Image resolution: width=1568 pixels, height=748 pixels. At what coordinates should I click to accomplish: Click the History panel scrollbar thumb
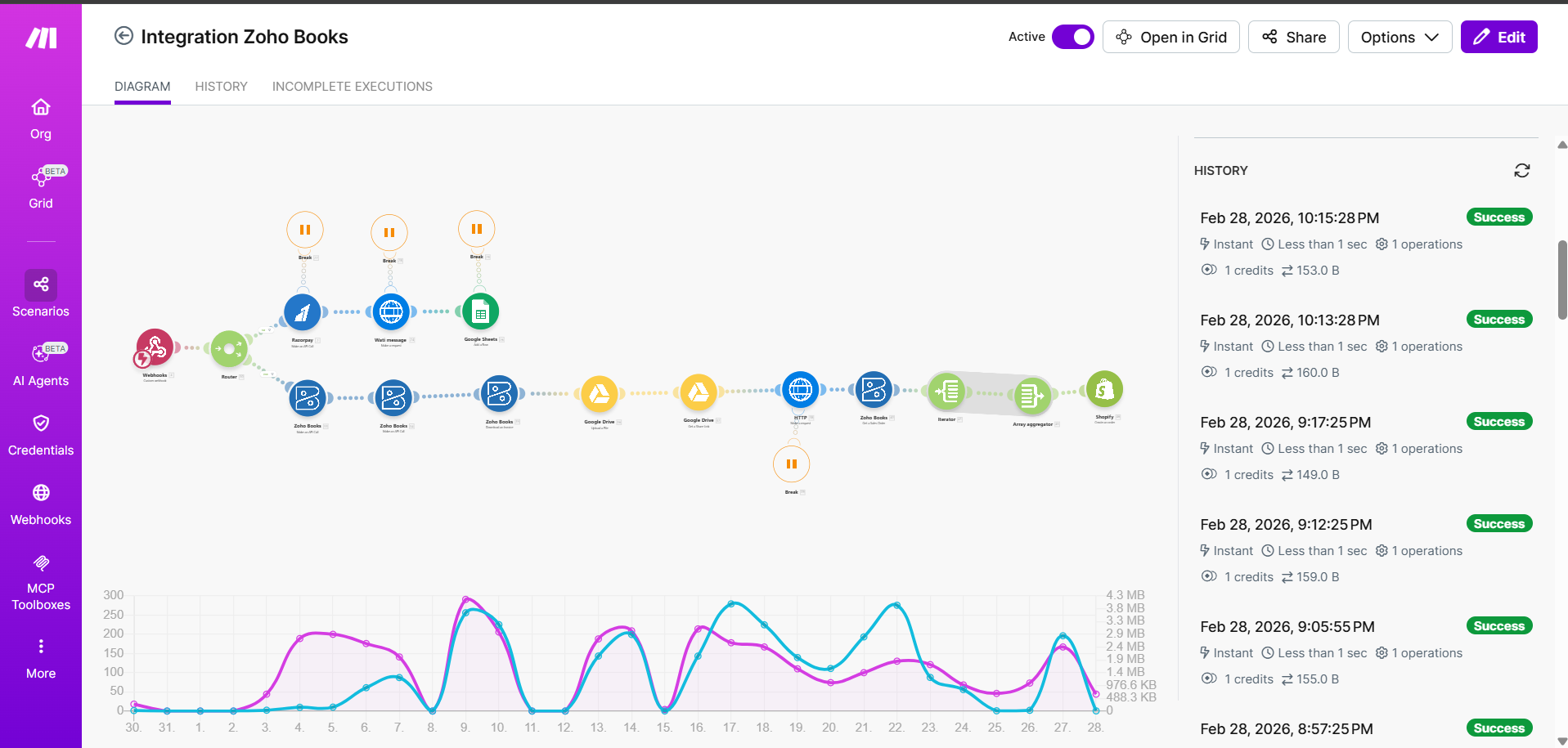[1562, 280]
